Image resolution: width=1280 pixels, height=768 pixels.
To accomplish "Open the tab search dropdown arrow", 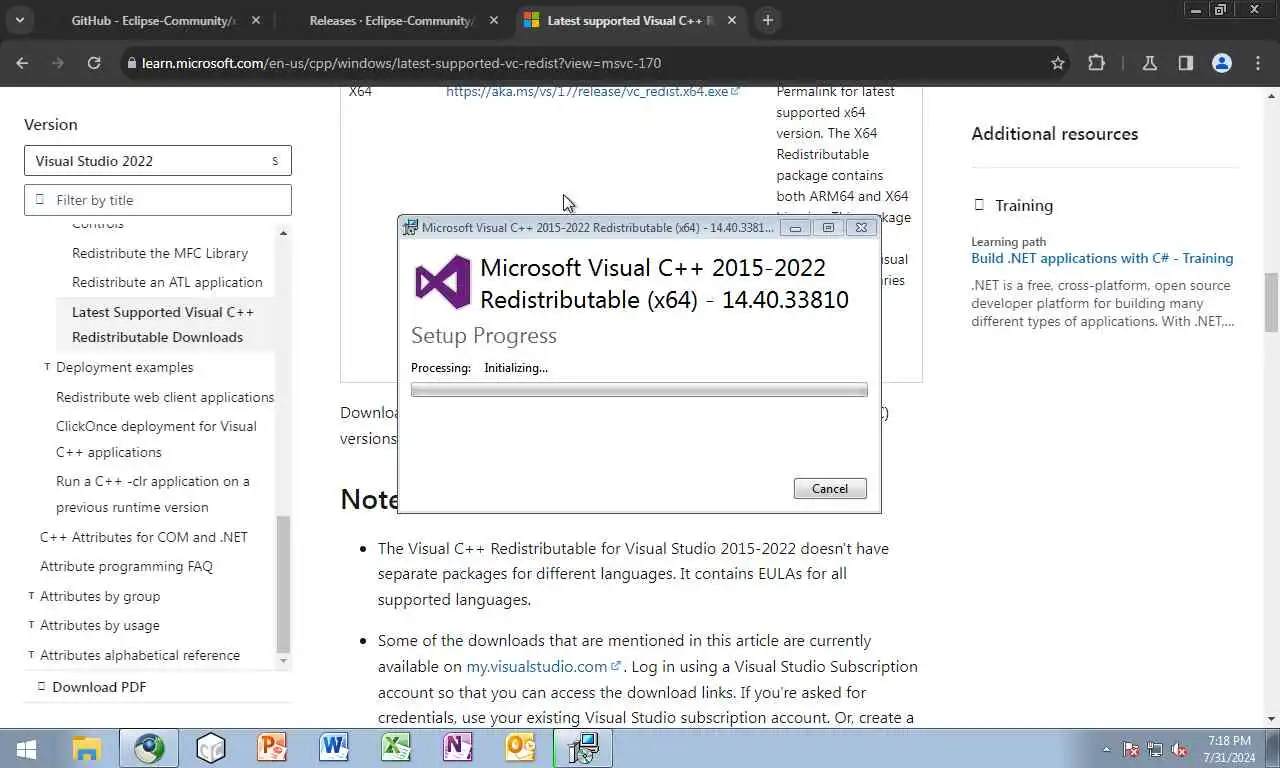I will [19, 20].
